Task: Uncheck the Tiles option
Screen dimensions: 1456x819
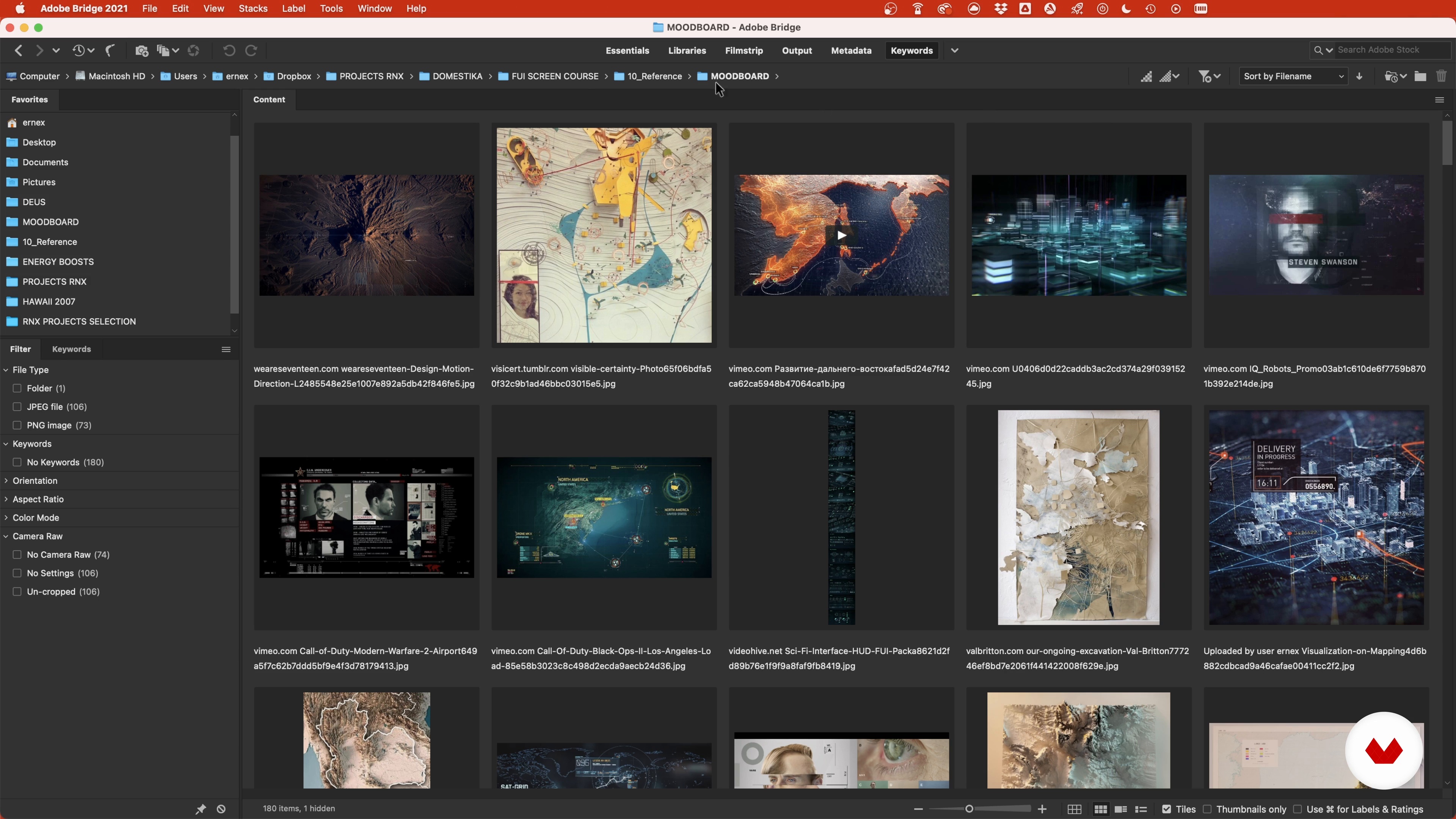Action: [1166, 810]
